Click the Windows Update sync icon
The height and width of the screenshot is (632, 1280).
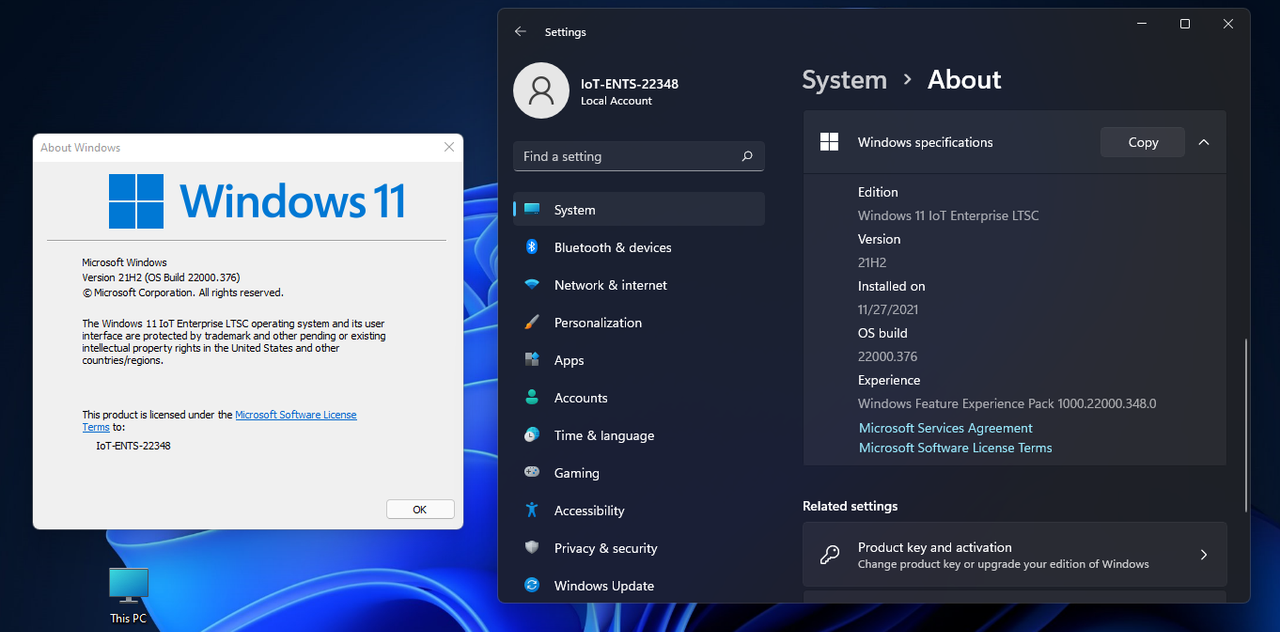(532, 585)
